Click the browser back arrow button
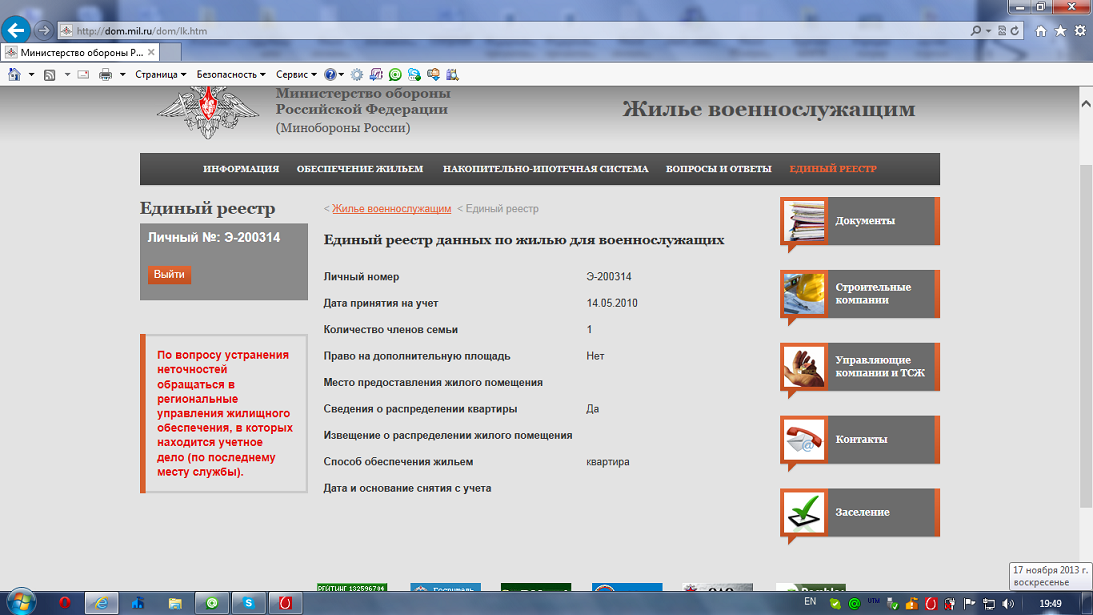Viewport: 1093px width, 615px height. [16, 30]
